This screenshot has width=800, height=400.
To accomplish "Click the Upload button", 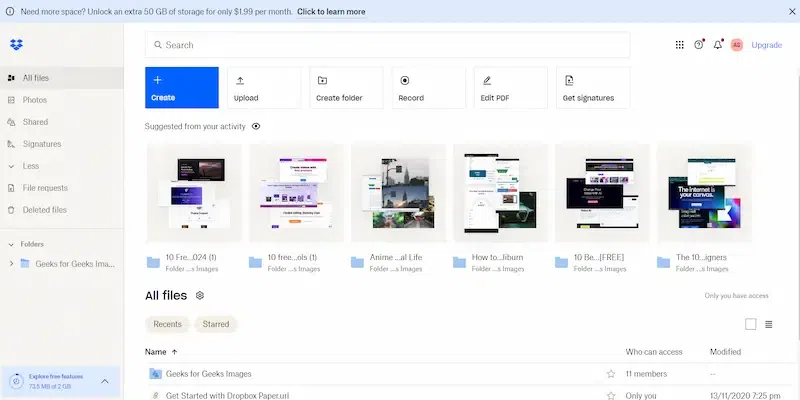I will click(264, 88).
